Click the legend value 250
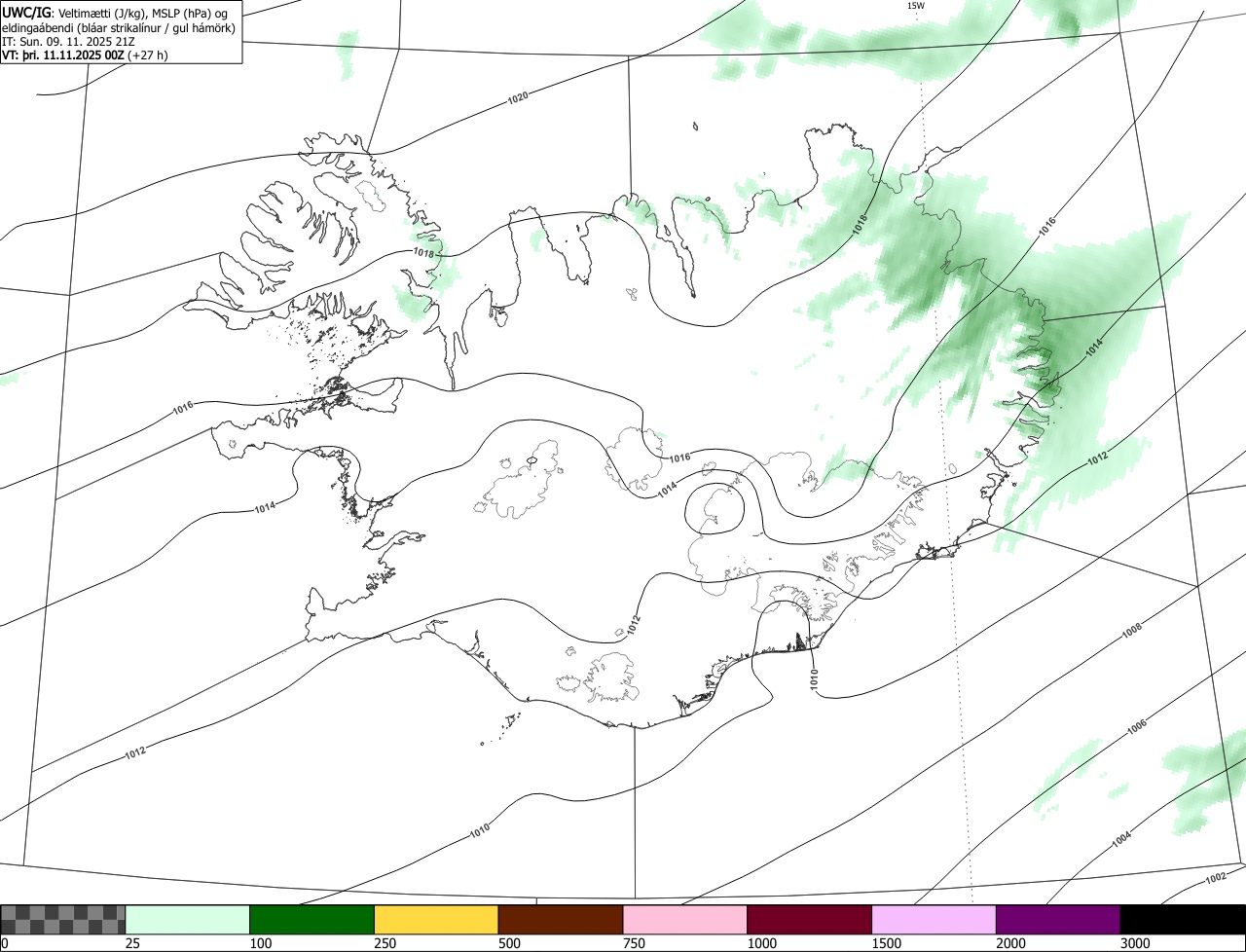Screen dimensions: 1246x952 coord(385,943)
